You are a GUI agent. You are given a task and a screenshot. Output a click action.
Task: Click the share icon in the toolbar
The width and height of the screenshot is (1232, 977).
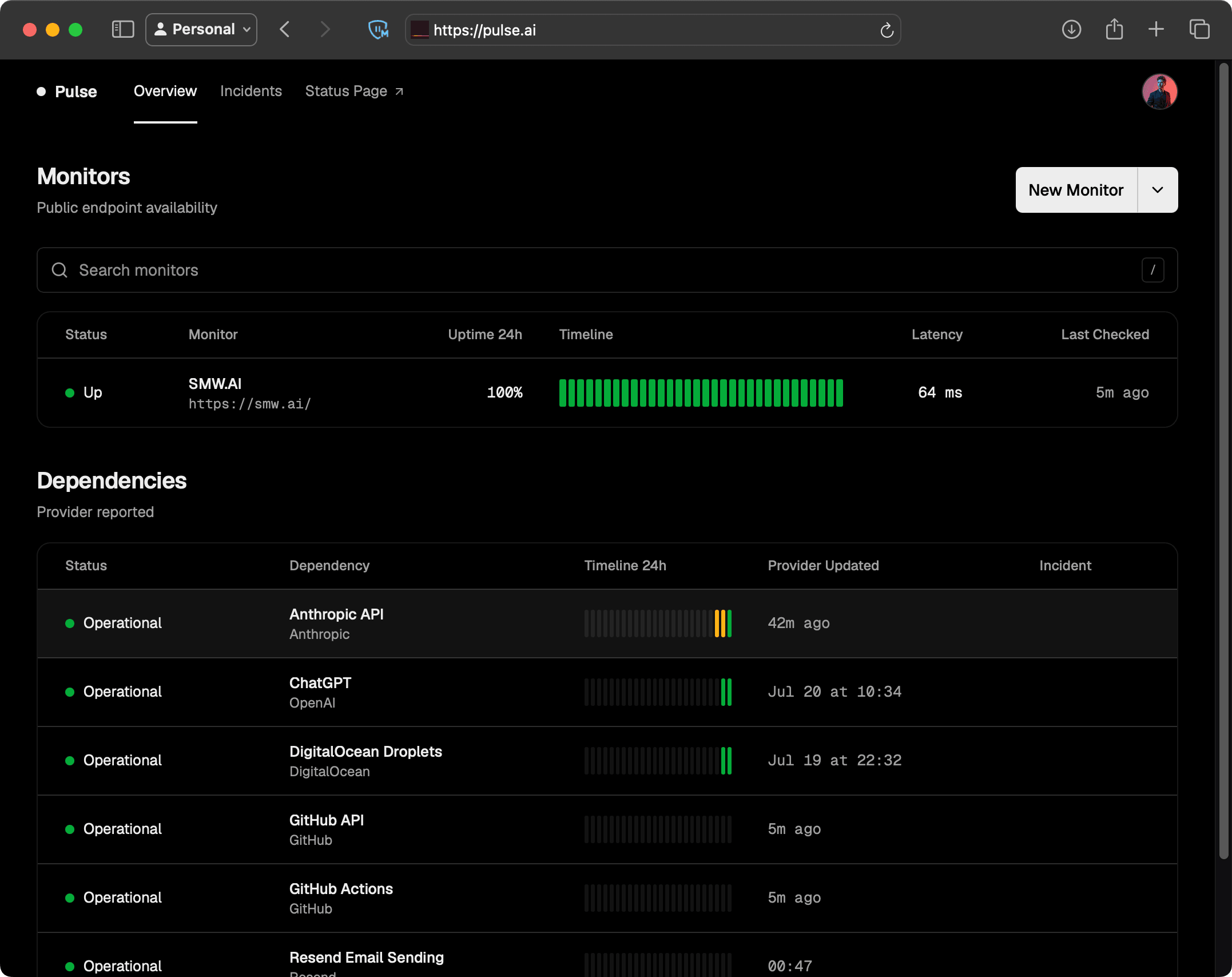[1114, 29]
